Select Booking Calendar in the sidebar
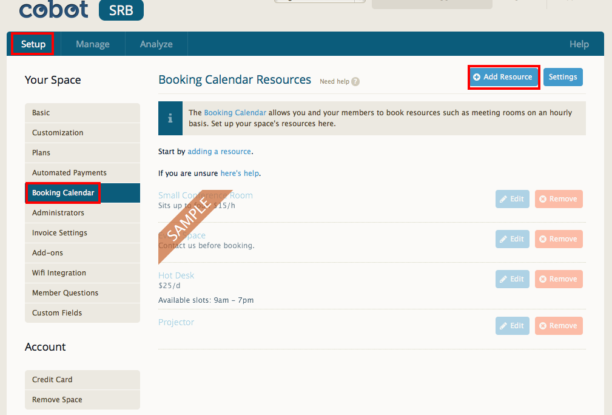Screen dimensions: 612x415 [x=82, y=193]
